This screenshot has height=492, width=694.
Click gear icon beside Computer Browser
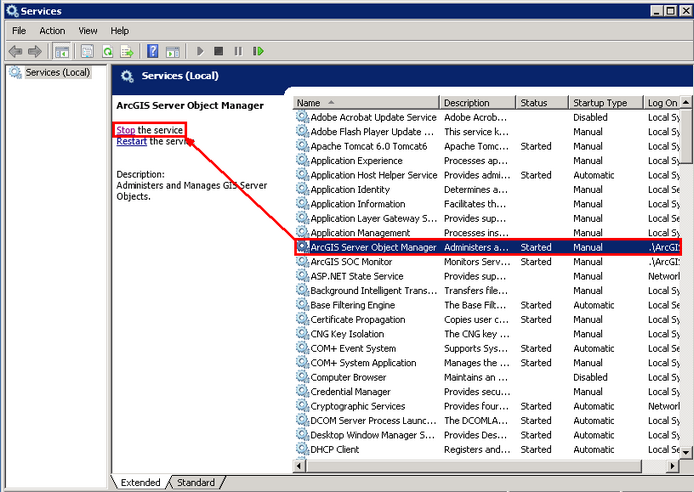pyautogui.click(x=302, y=377)
